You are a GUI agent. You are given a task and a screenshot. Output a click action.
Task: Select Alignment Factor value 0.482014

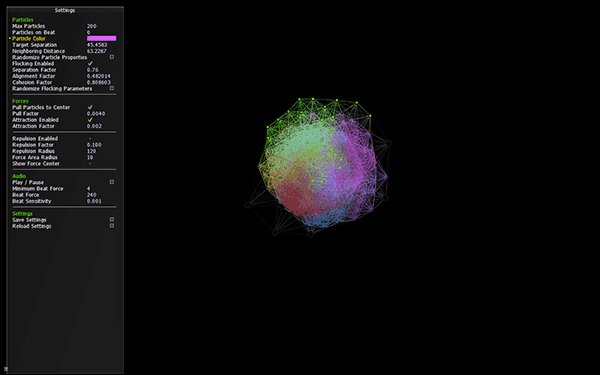tap(98, 76)
